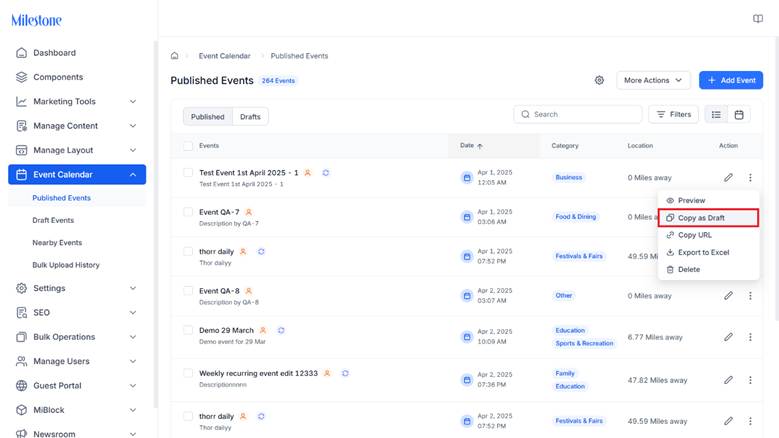Expand Bulk Operations menu
This screenshot has height=438, width=779.
point(77,337)
